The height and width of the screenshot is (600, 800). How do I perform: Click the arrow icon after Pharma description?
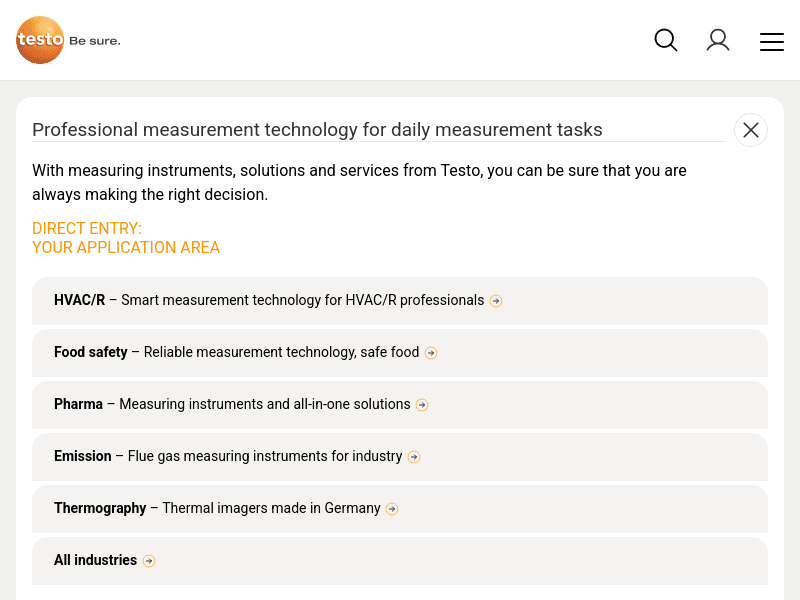coord(422,405)
